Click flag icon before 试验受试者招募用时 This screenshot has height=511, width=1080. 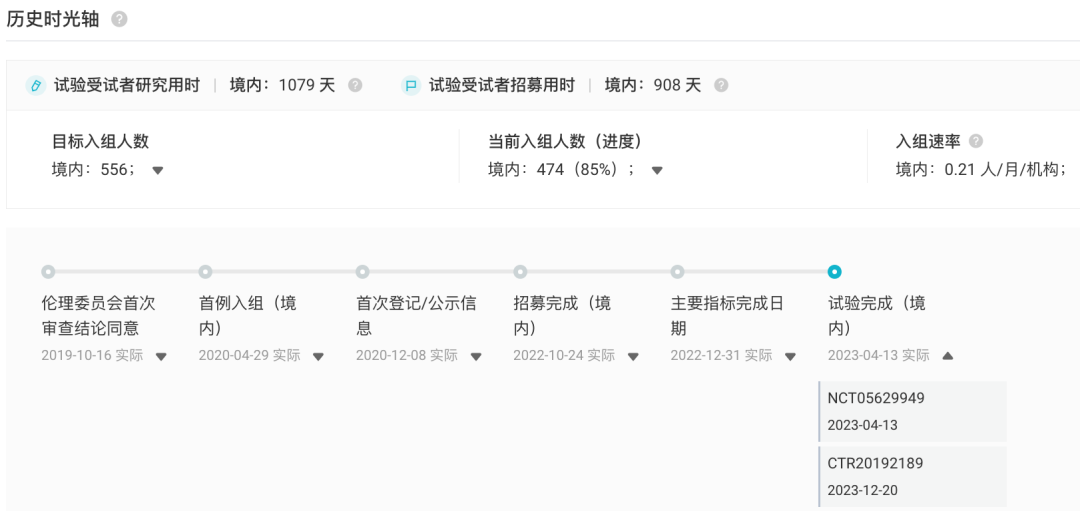pos(411,85)
